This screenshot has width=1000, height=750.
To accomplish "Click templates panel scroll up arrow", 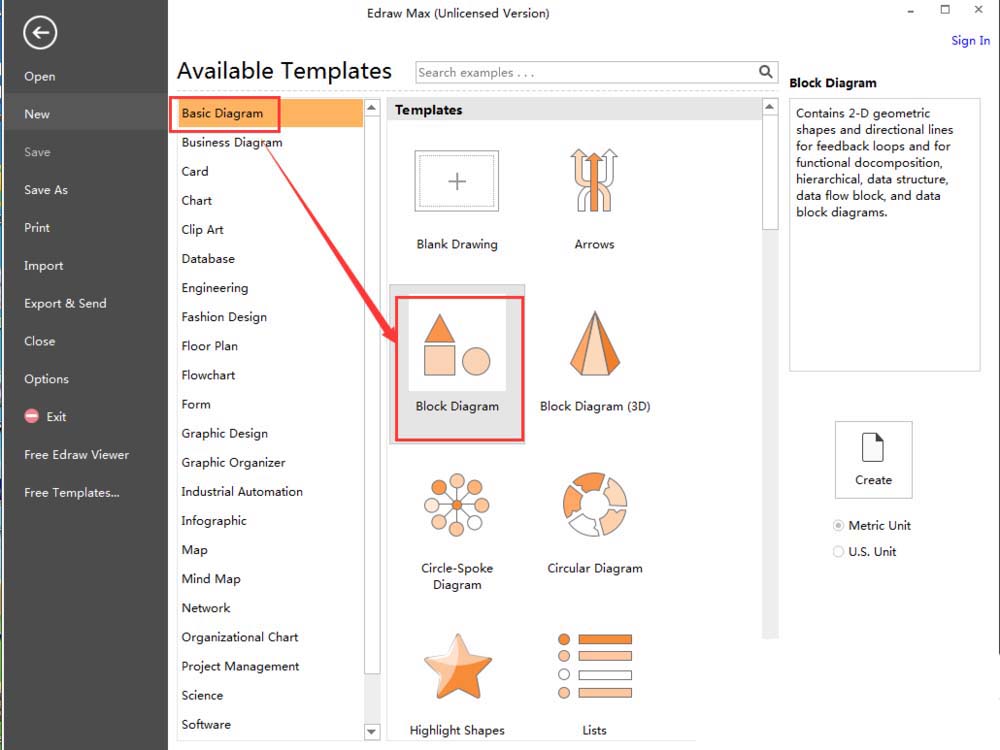I will (x=770, y=107).
